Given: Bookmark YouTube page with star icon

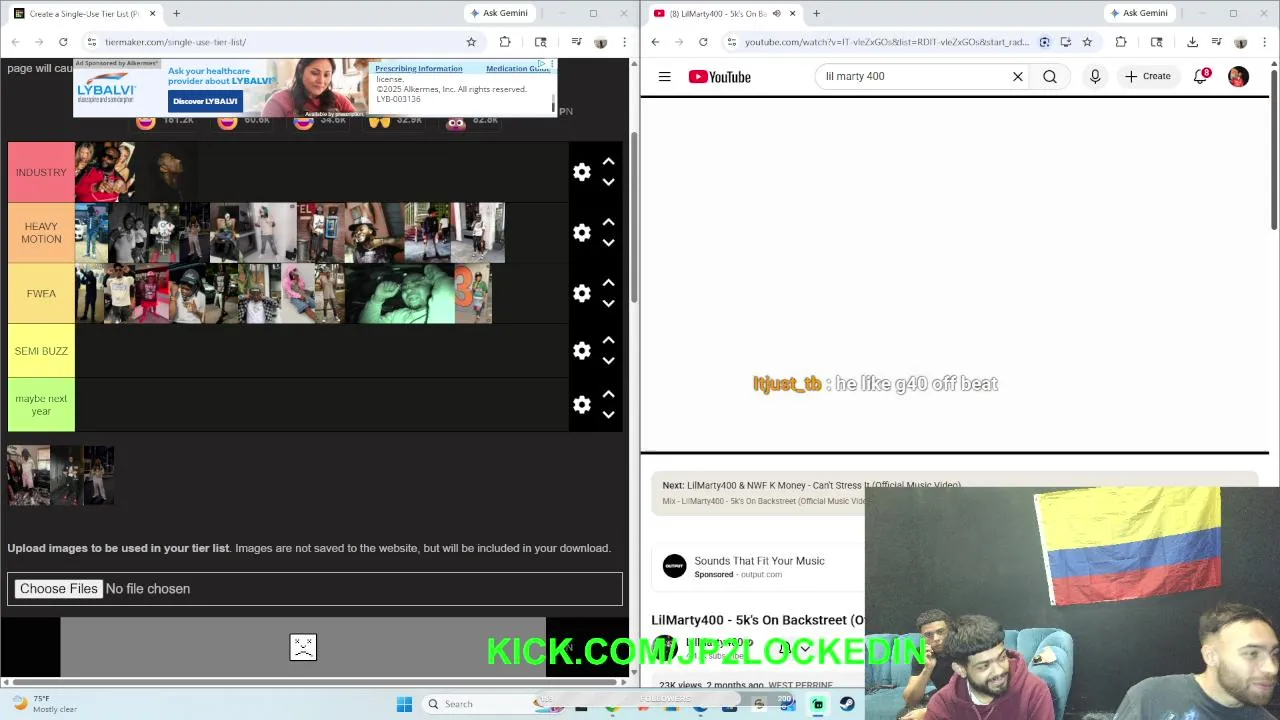Looking at the screenshot, I should [1087, 42].
